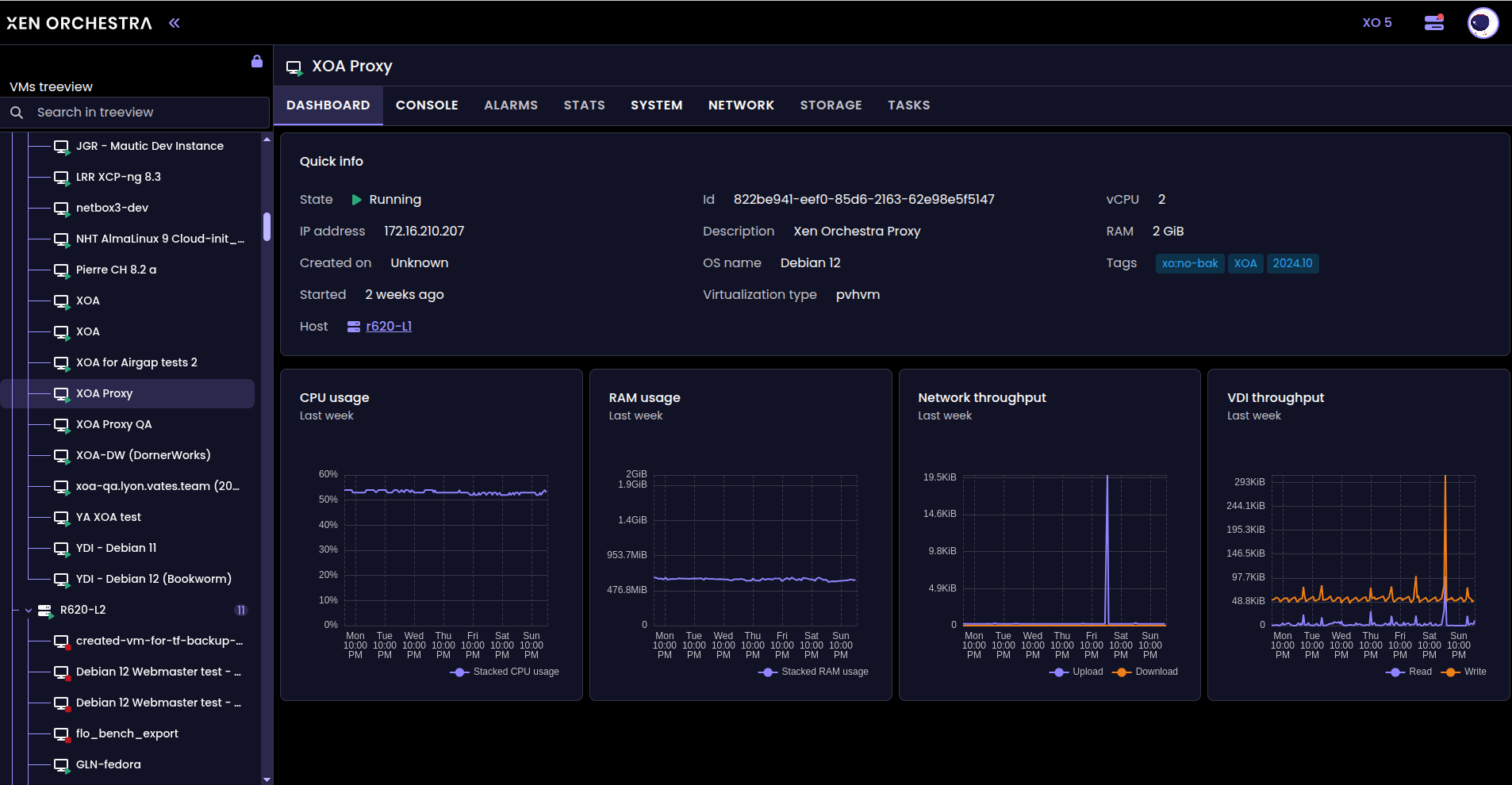Open the user avatar menu
Image resolution: width=1512 pixels, height=785 pixels.
coord(1483,23)
